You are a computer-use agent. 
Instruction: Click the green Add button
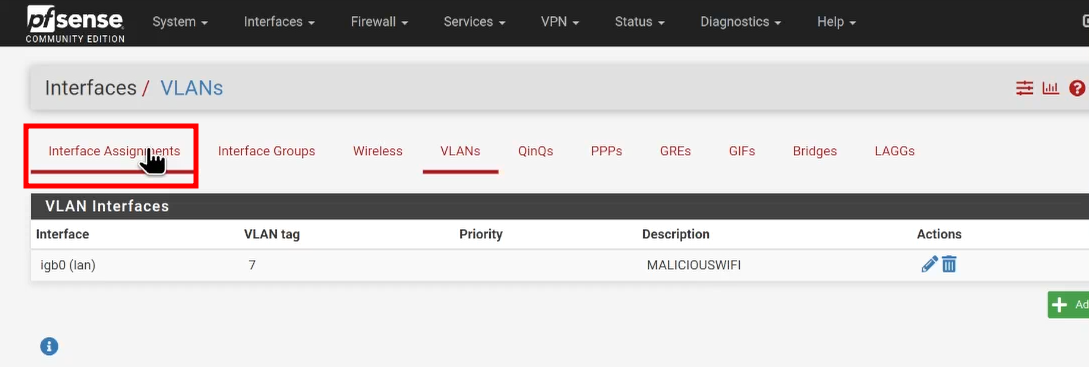pos(1069,304)
